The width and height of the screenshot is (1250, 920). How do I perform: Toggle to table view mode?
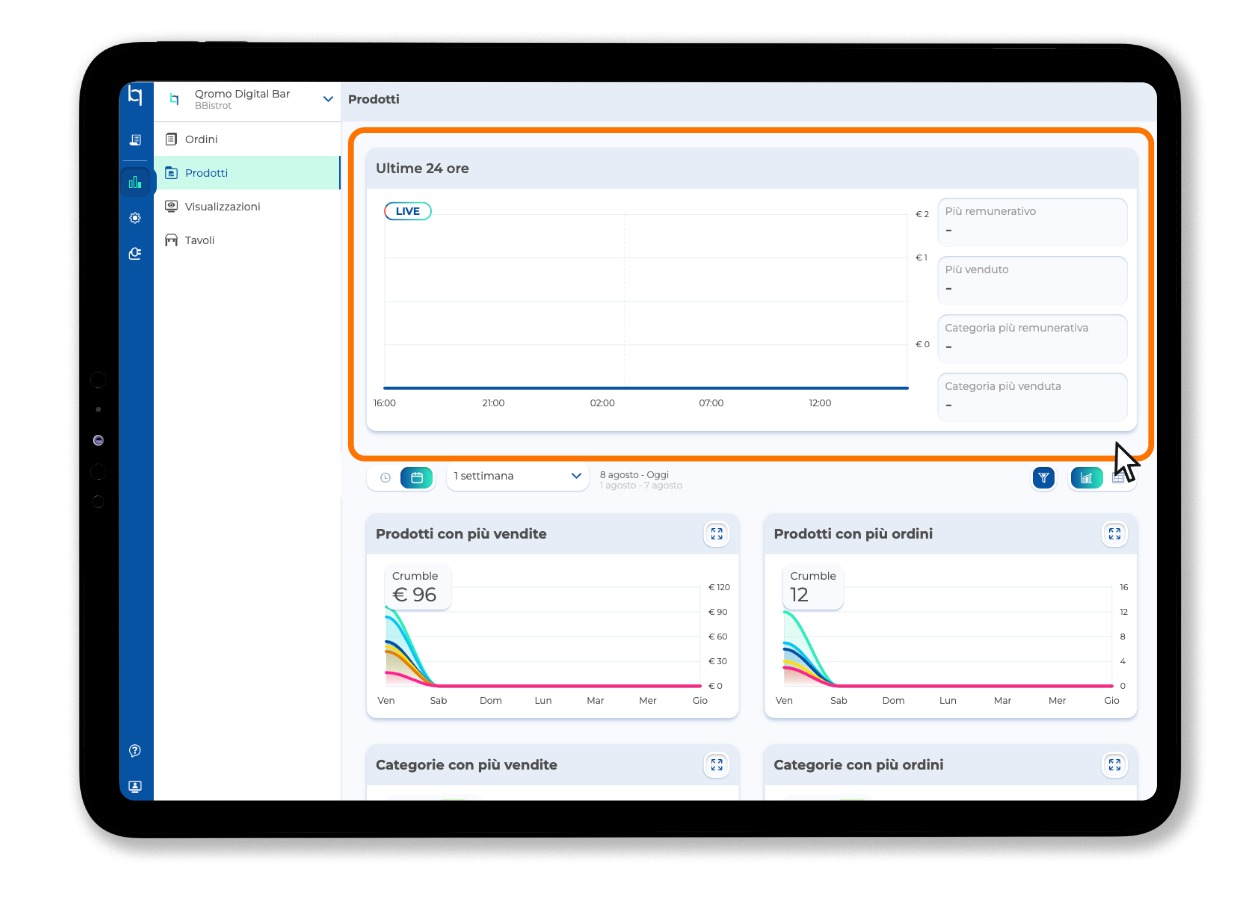(1118, 478)
